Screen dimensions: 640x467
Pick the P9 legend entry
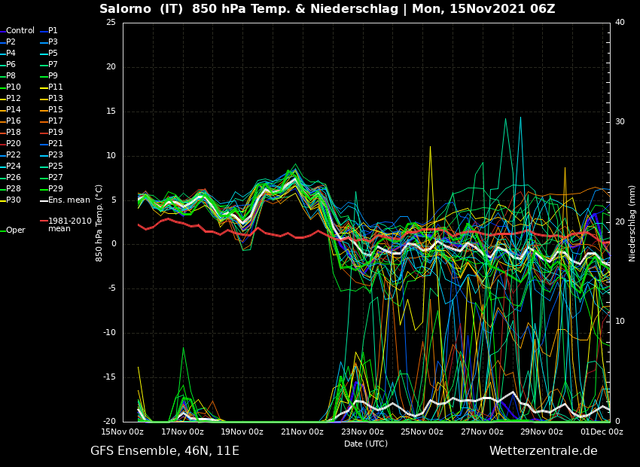(x=49, y=76)
